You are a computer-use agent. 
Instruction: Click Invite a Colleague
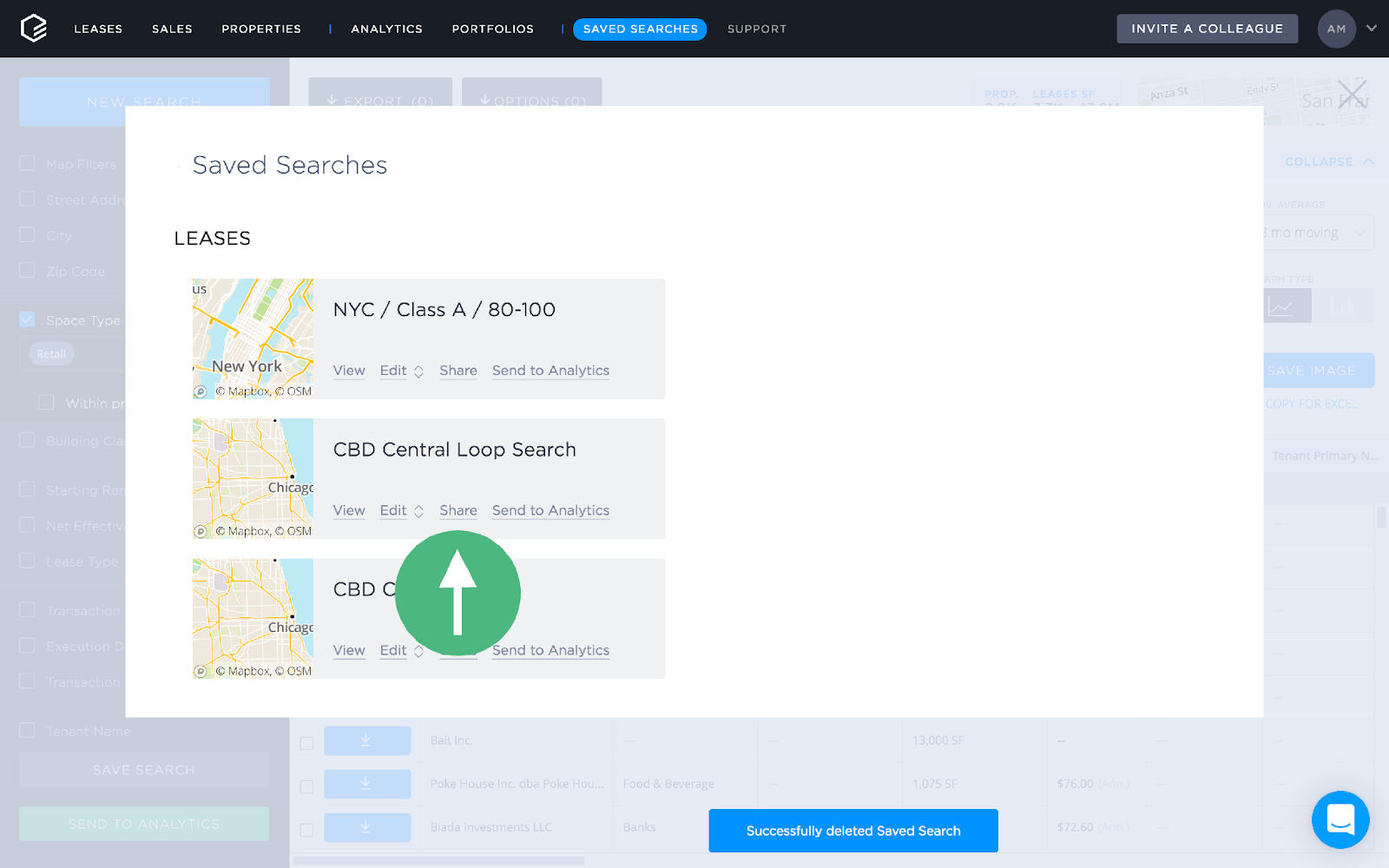[1207, 28]
